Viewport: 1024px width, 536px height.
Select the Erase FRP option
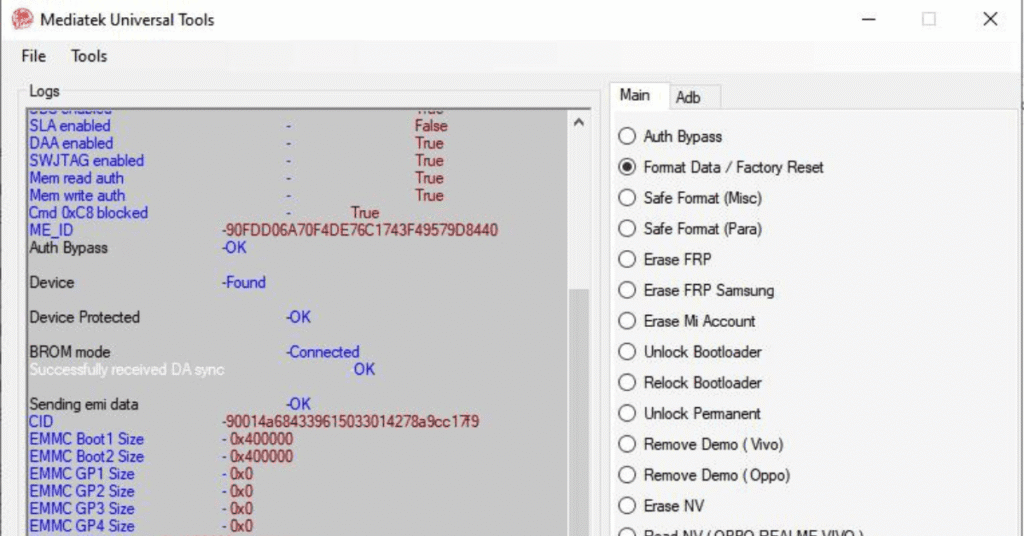pos(665,259)
